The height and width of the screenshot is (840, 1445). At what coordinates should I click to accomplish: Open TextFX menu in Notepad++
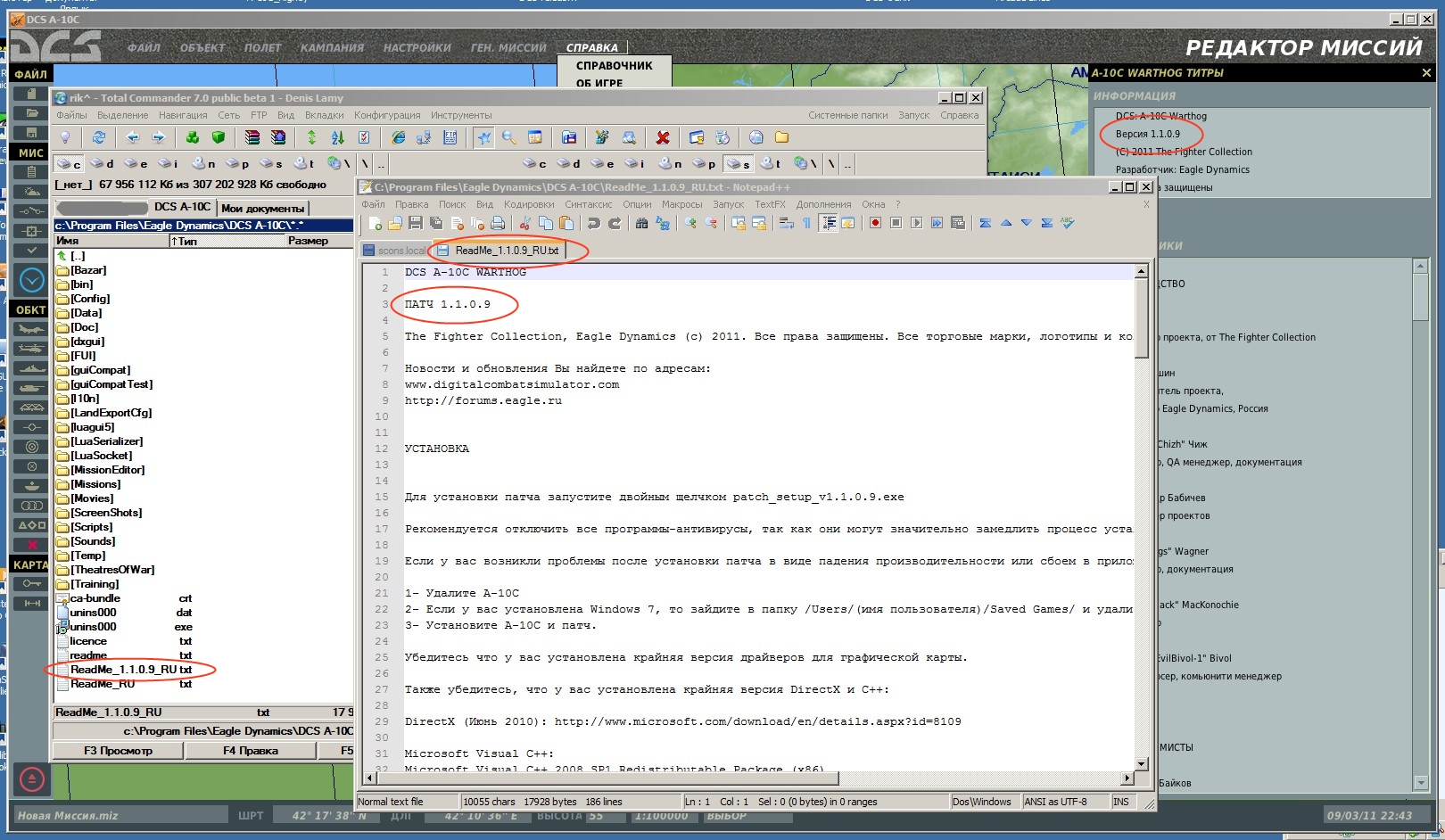770,204
